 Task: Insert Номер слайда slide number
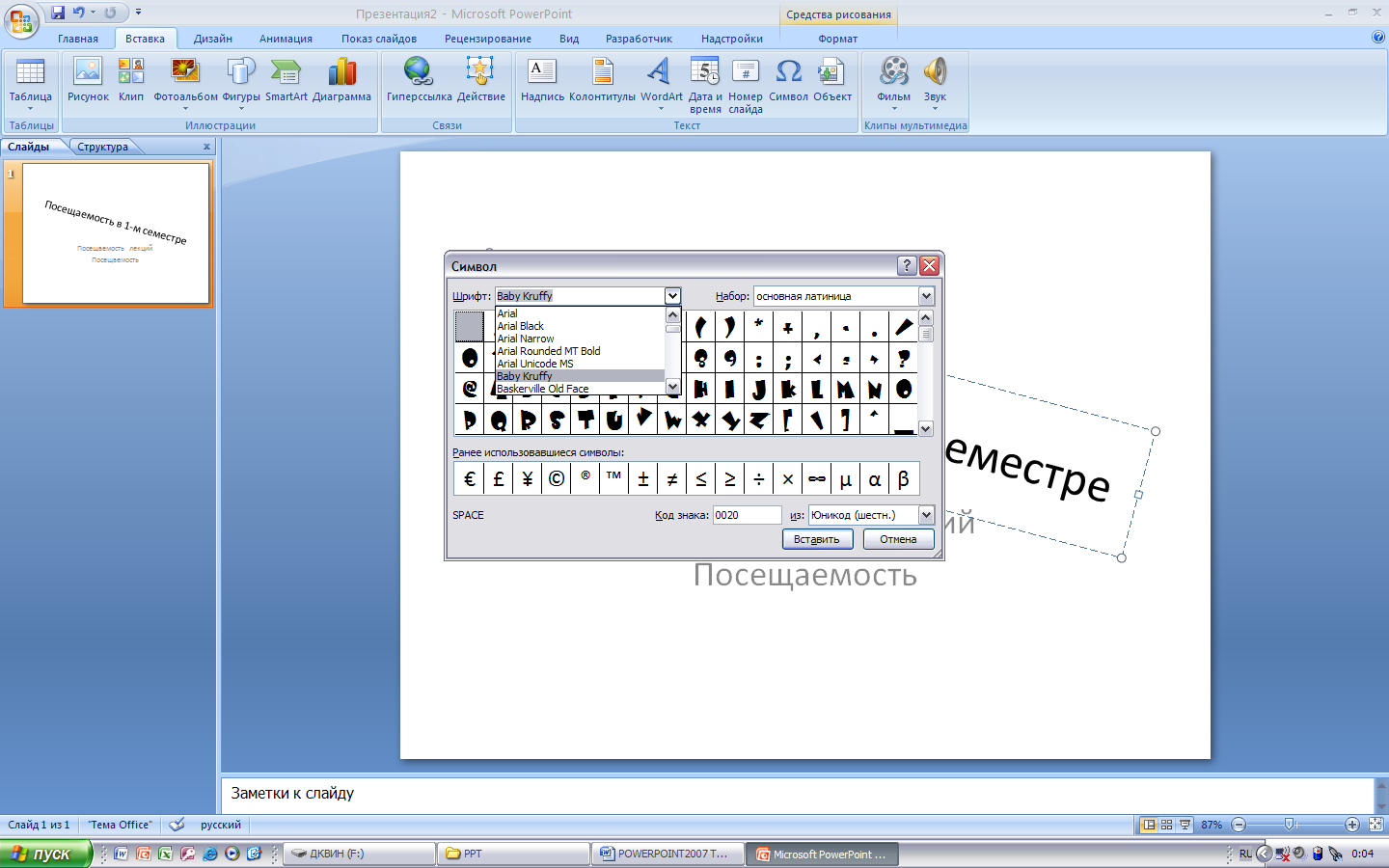tap(745, 86)
